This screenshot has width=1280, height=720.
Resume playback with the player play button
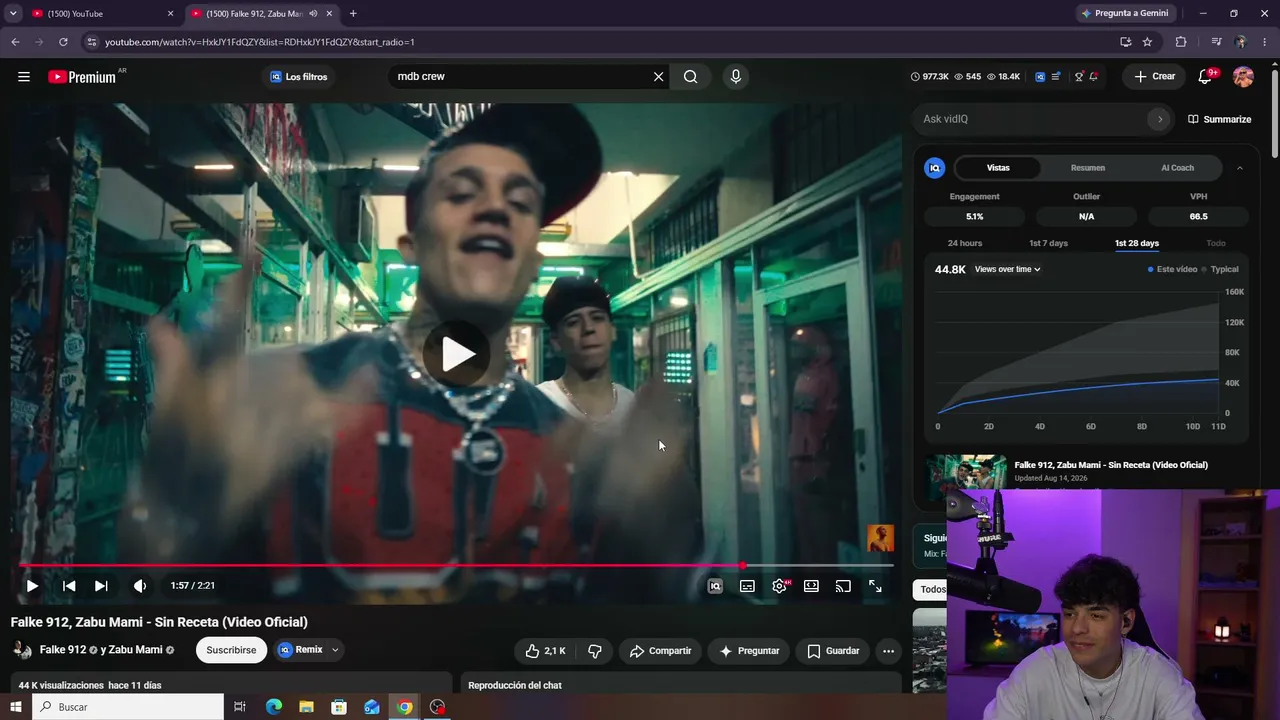coord(32,586)
